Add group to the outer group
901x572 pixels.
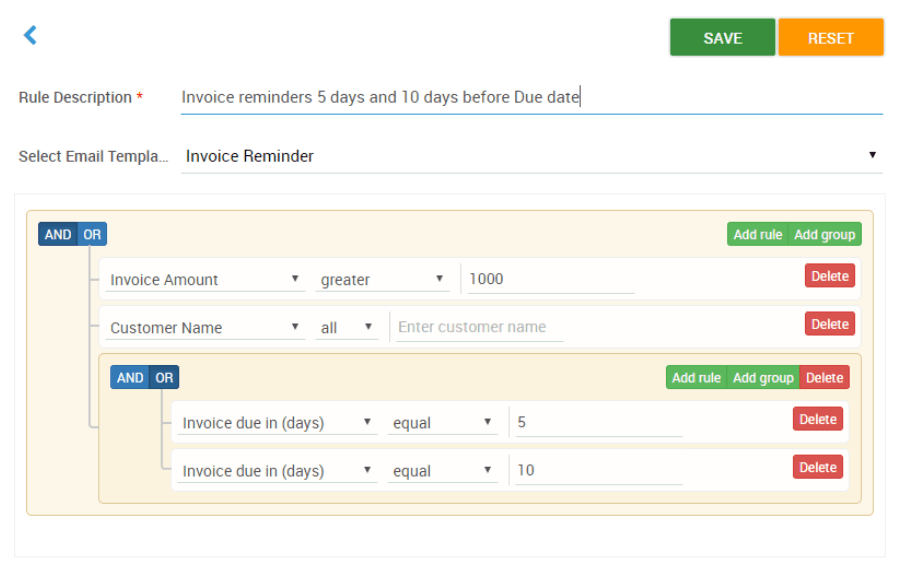[x=824, y=234]
